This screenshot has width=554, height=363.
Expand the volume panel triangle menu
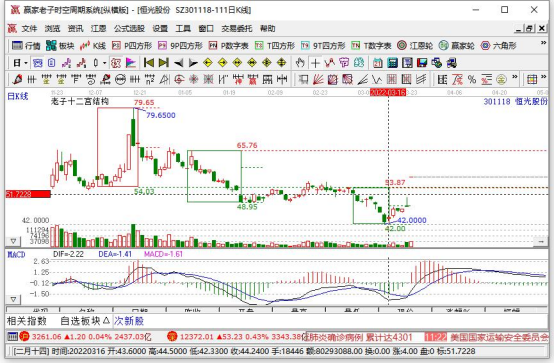(13, 241)
